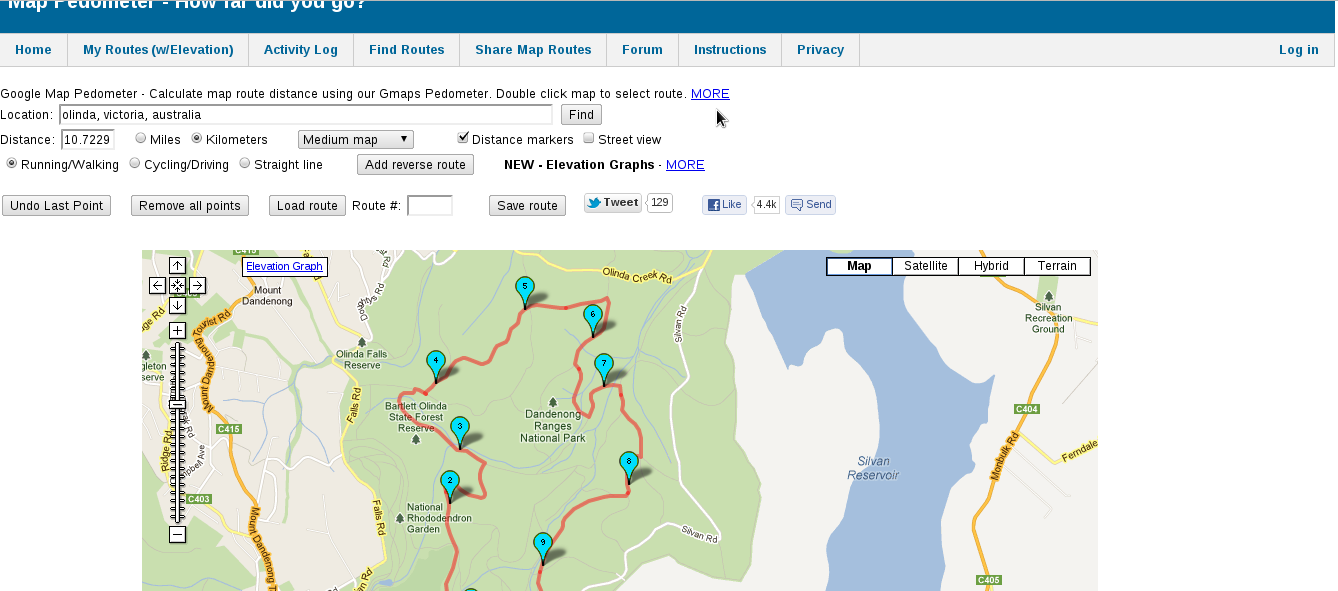
Task: Pan the map up using the arrow icon
Action: 177,265
